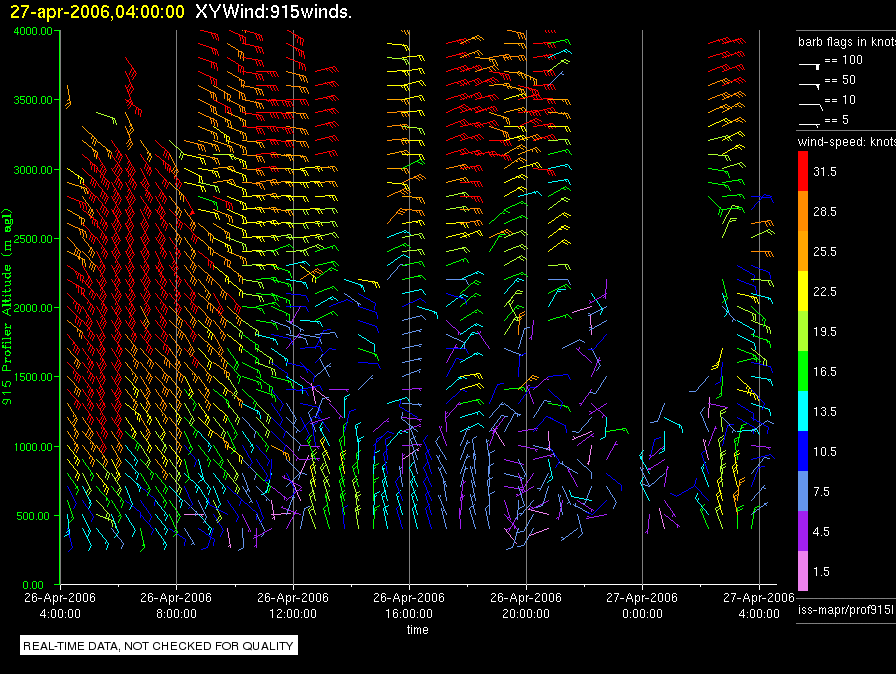Select the dark blue 10.5 knots swatch
This screenshot has width=896, height=674.
[x=803, y=451]
